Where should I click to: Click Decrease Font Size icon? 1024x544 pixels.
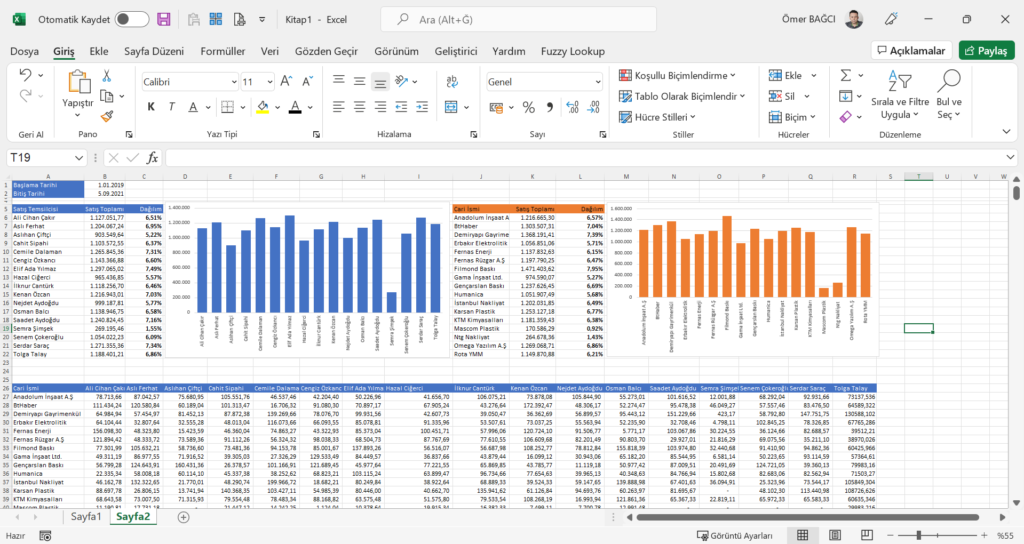click(307, 82)
